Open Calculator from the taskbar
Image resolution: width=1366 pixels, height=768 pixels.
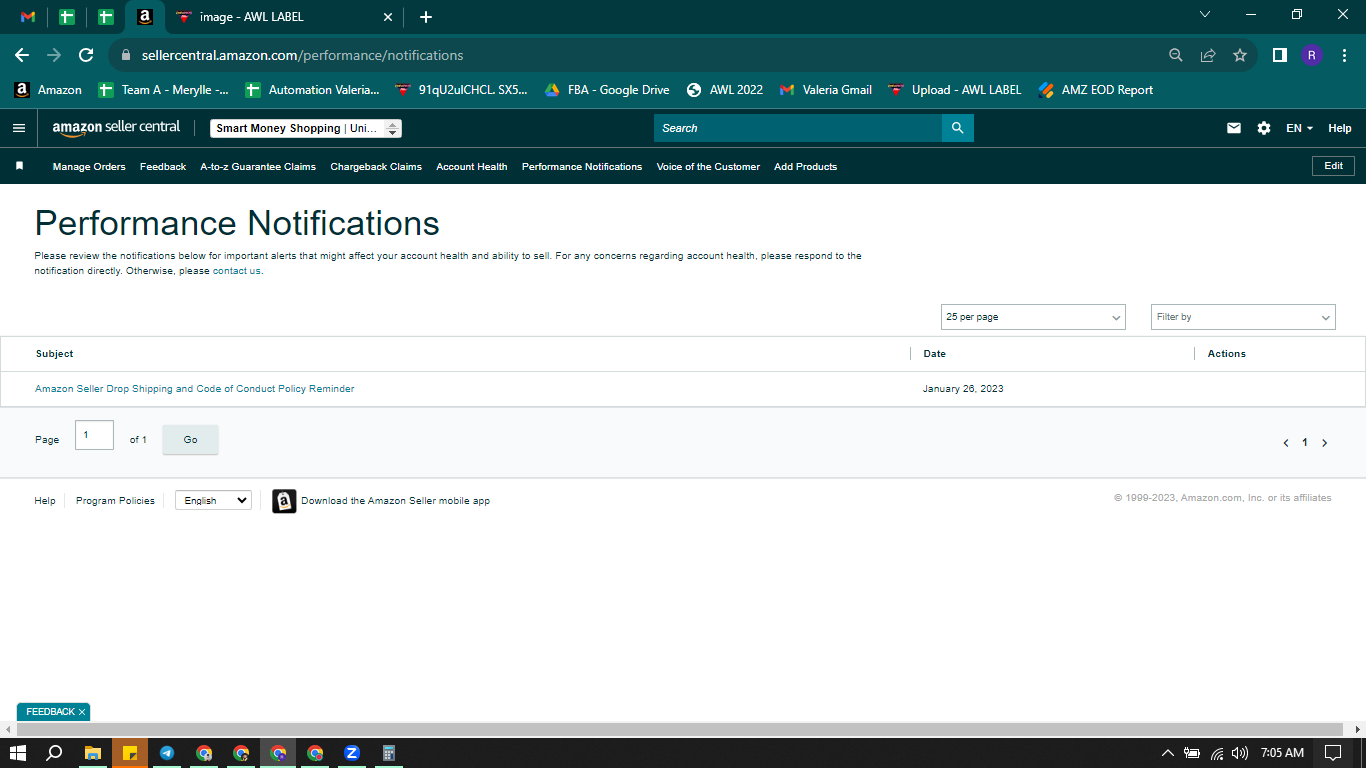389,753
